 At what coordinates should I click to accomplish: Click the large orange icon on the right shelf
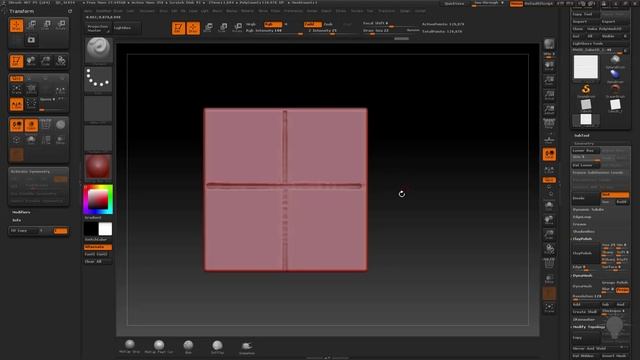[x=549, y=155]
